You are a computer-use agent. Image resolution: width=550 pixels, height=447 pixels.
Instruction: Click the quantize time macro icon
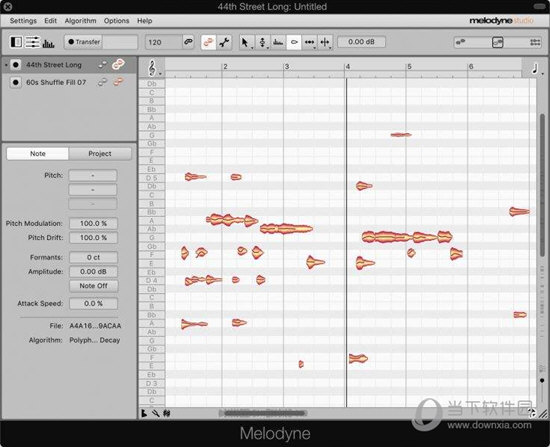coord(498,42)
